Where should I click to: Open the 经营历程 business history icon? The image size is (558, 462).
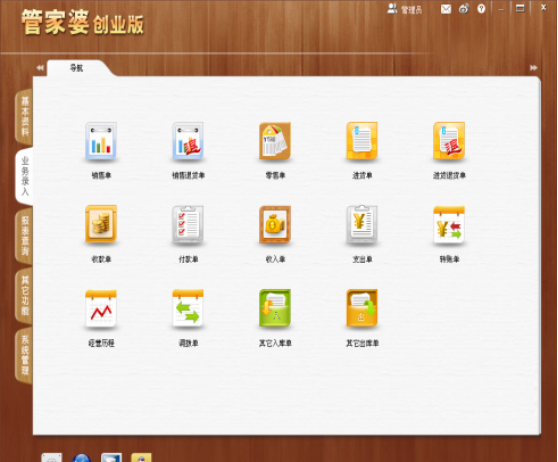coord(101,308)
